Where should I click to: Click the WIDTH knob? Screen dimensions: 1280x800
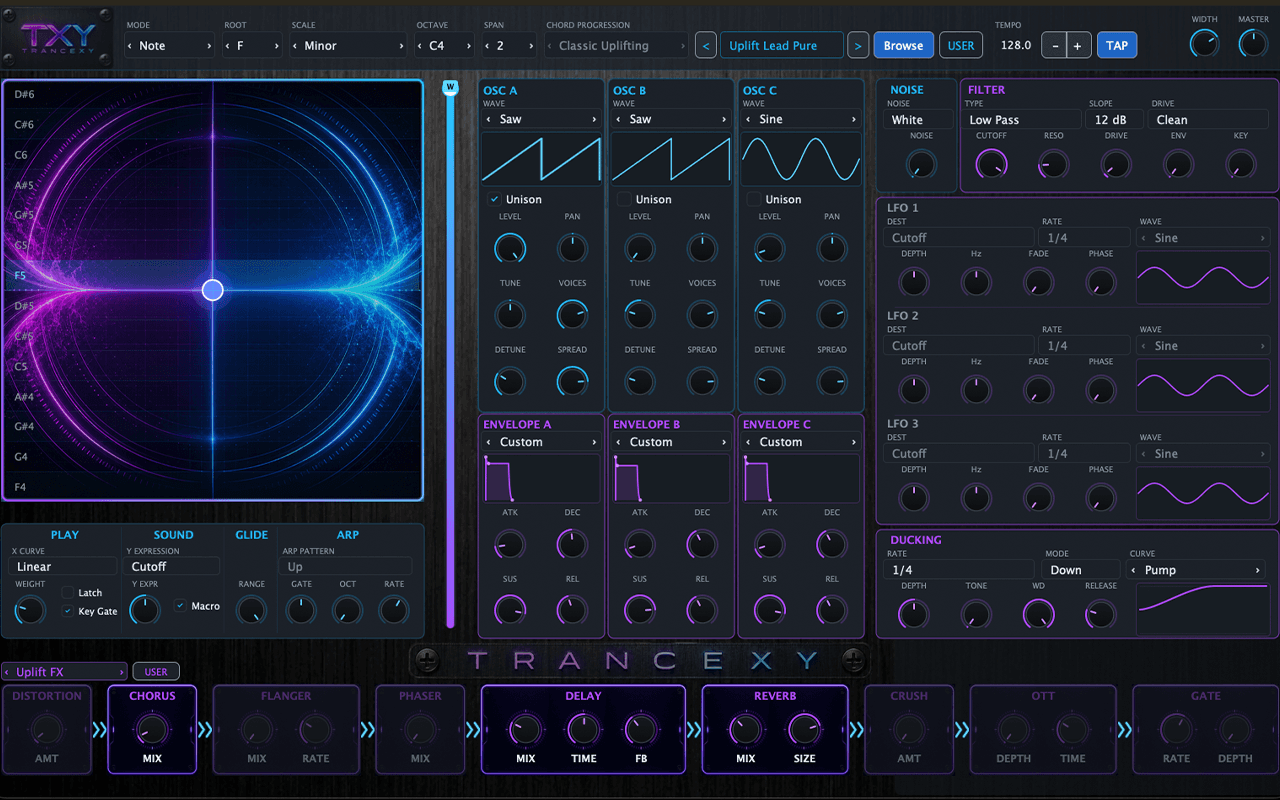click(1205, 43)
